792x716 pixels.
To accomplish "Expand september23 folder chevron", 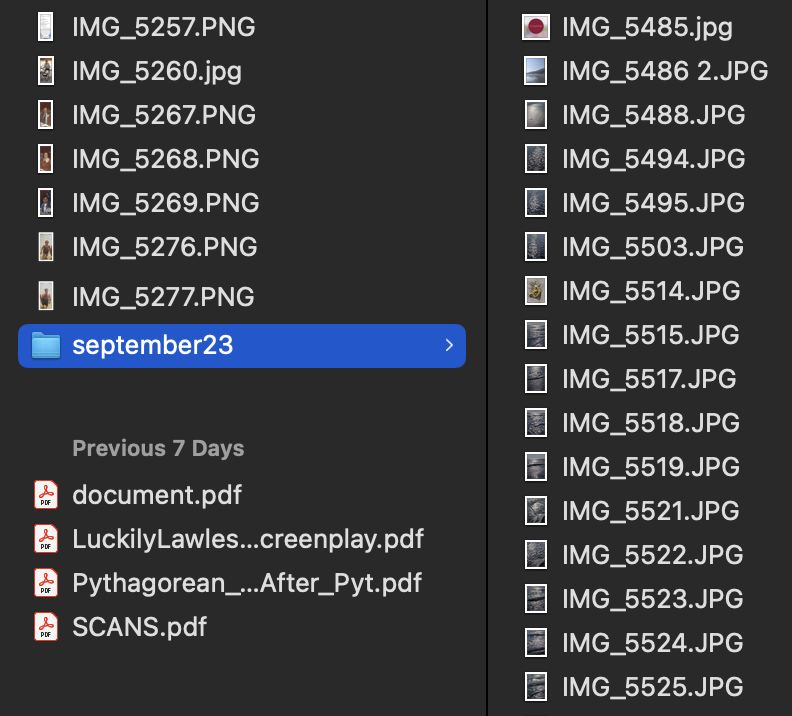I will click(449, 346).
